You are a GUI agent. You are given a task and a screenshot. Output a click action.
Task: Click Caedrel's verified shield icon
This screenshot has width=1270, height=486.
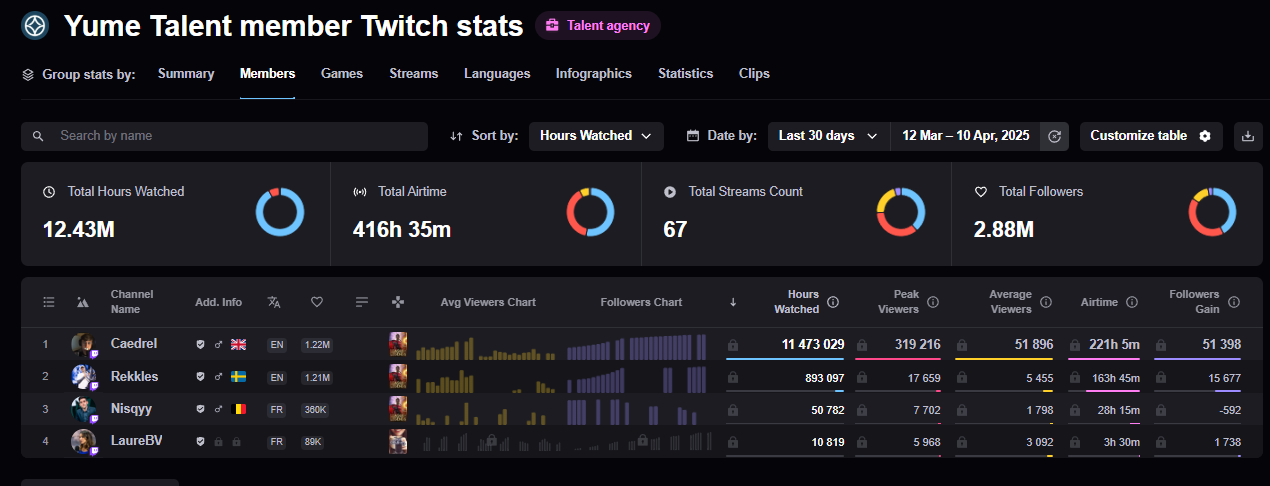pos(201,344)
